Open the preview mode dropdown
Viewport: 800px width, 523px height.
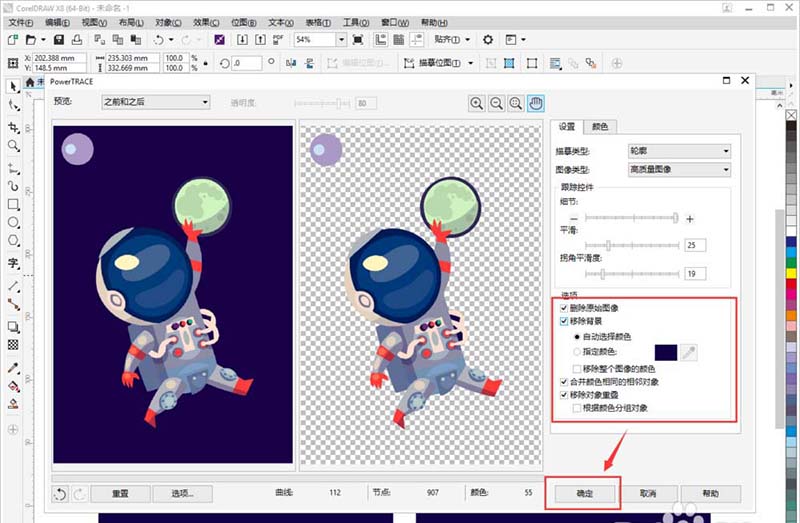(156, 102)
